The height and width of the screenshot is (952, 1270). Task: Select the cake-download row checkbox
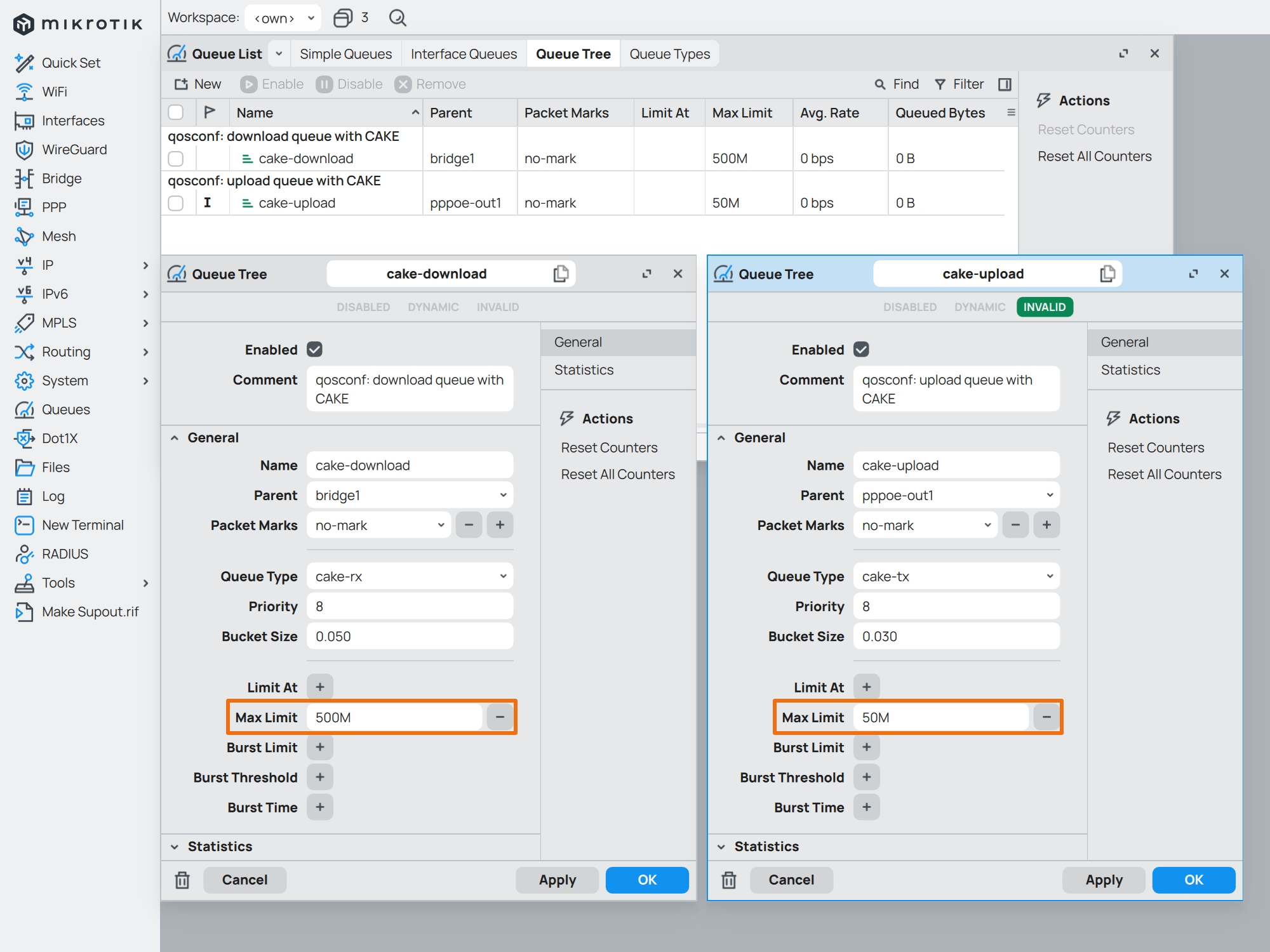(x=176, y=159)
